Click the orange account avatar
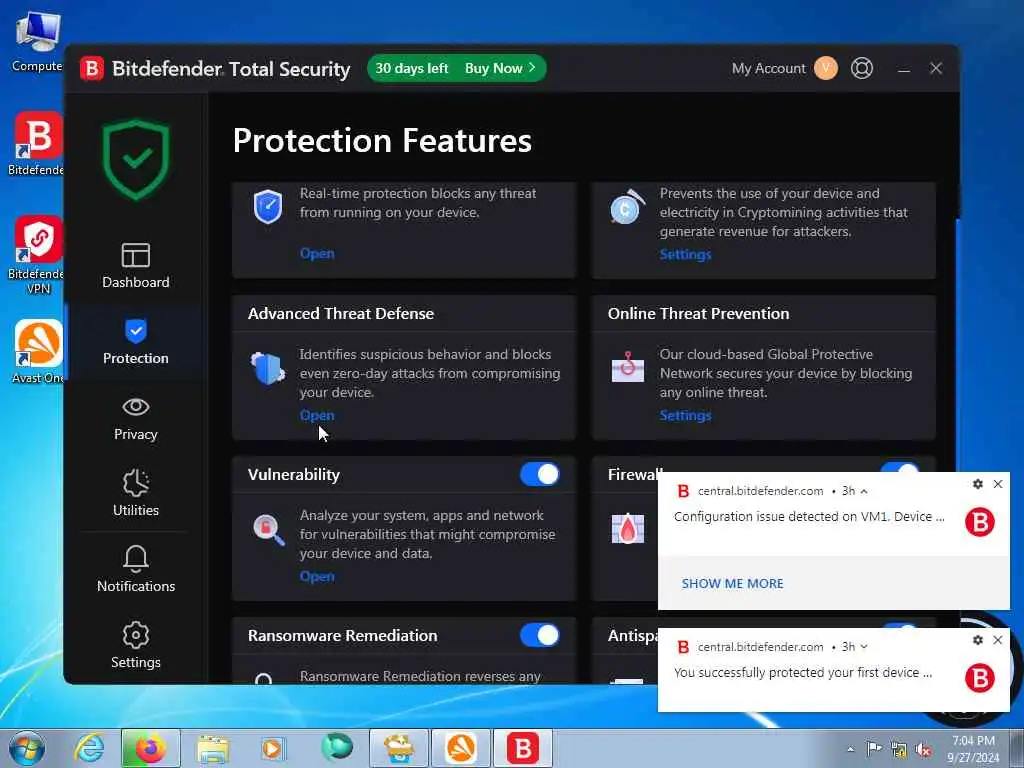Screen dimensions: 1024x768 825,68
